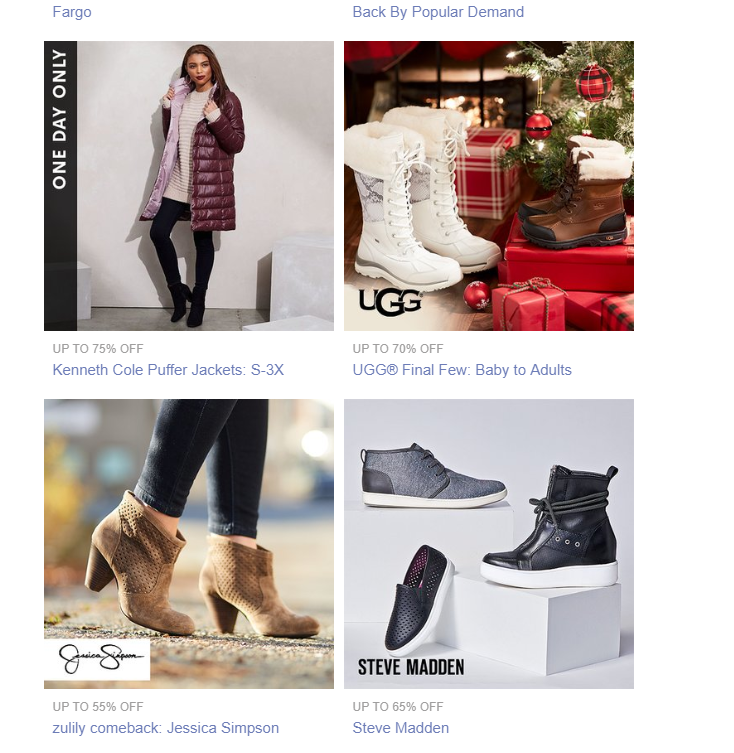Open the Steve Madden text link
Screen dimensions: 734x753
tap(400, 728)
